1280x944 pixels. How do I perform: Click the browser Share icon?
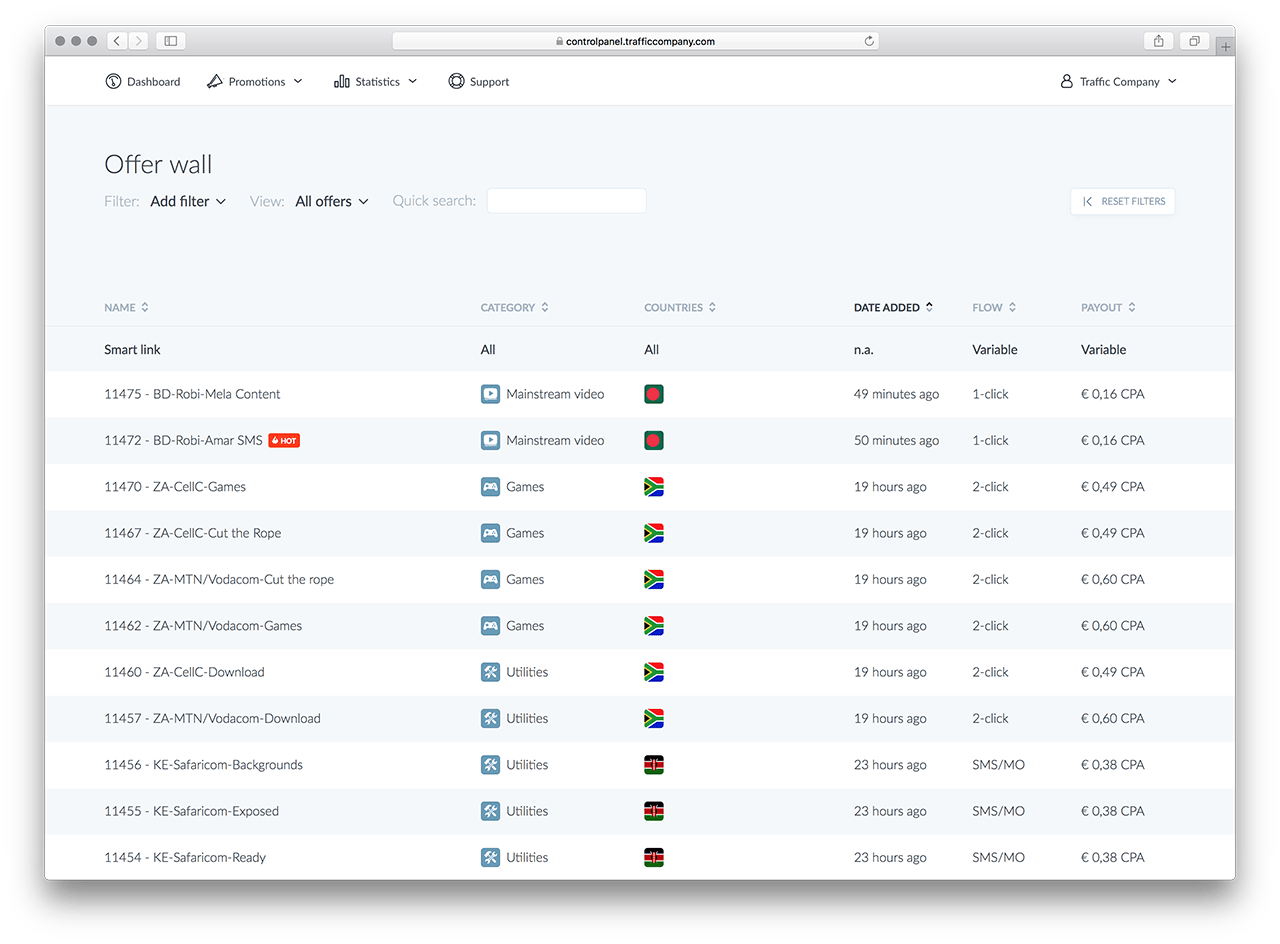1158,41
